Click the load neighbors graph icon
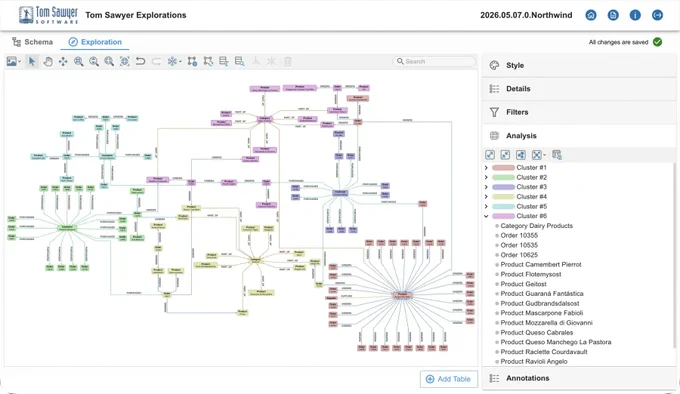 click(192, 62)
